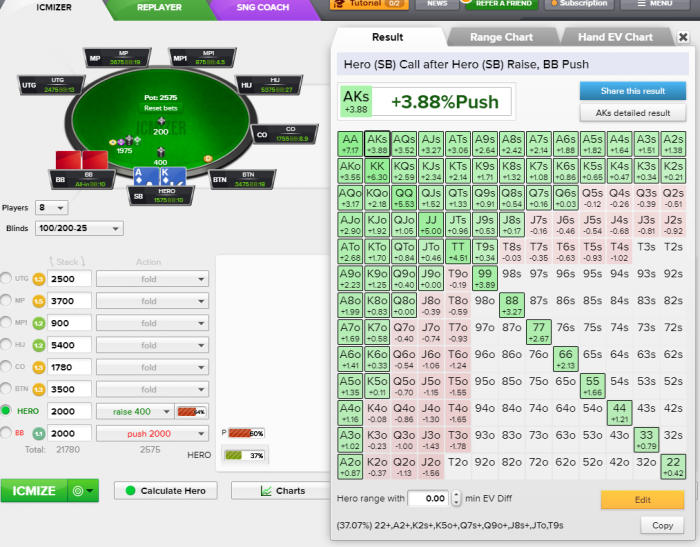Click Hero's ace of diamonds card
The image size is (700, 547).
point(146,176)
